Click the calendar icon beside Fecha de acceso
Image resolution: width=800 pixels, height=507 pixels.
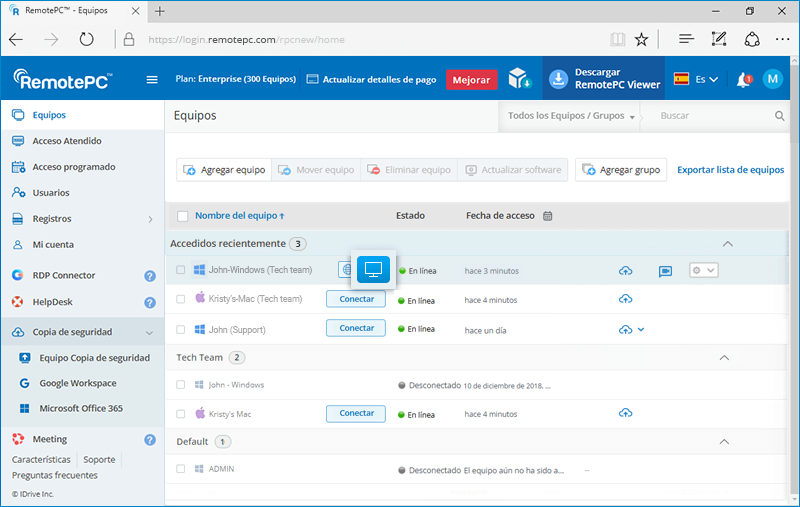click(x=548, y=216)
